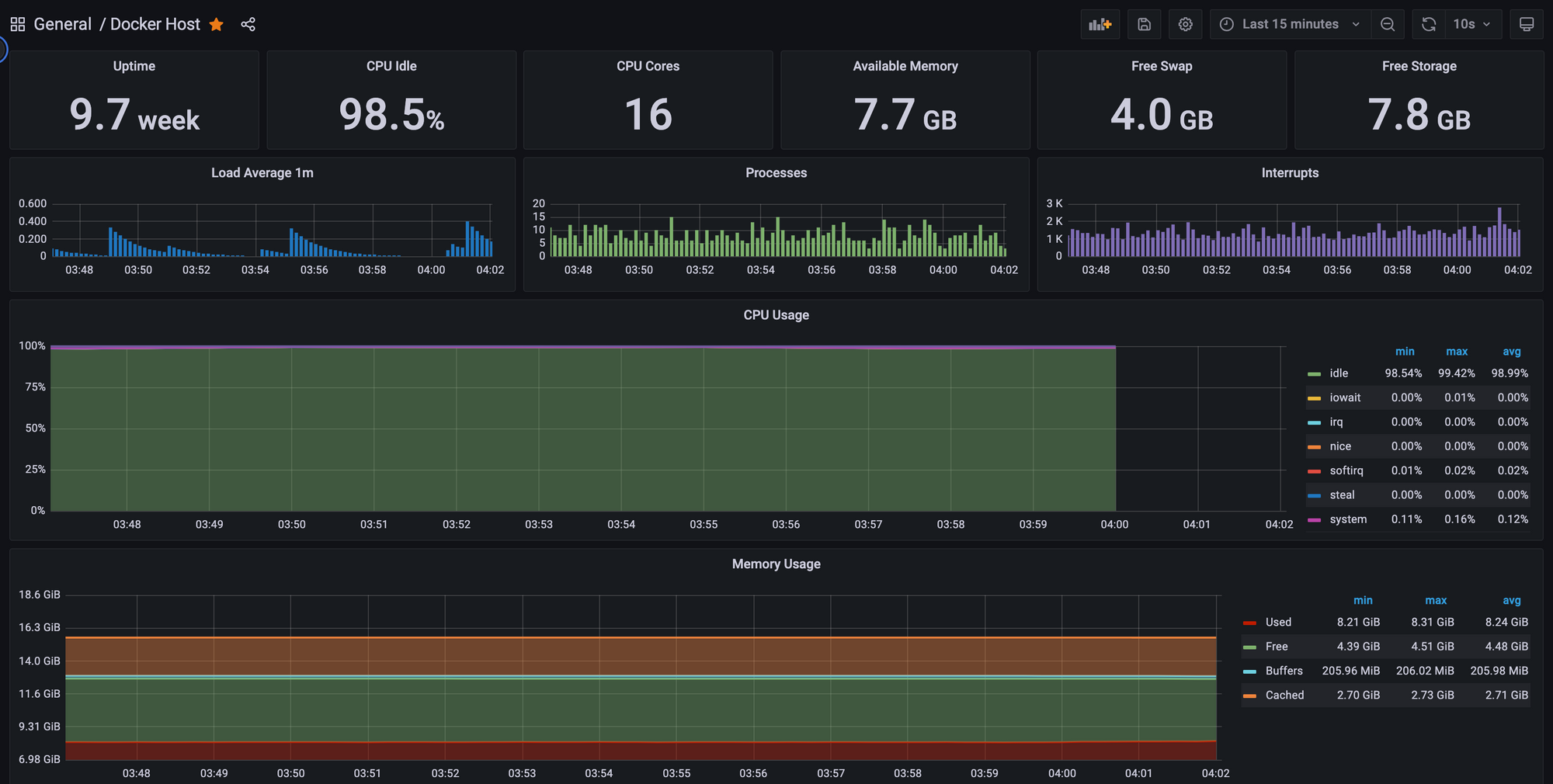
Task: Toggle the idle series in CPU legend
Action: [1339, 373]
